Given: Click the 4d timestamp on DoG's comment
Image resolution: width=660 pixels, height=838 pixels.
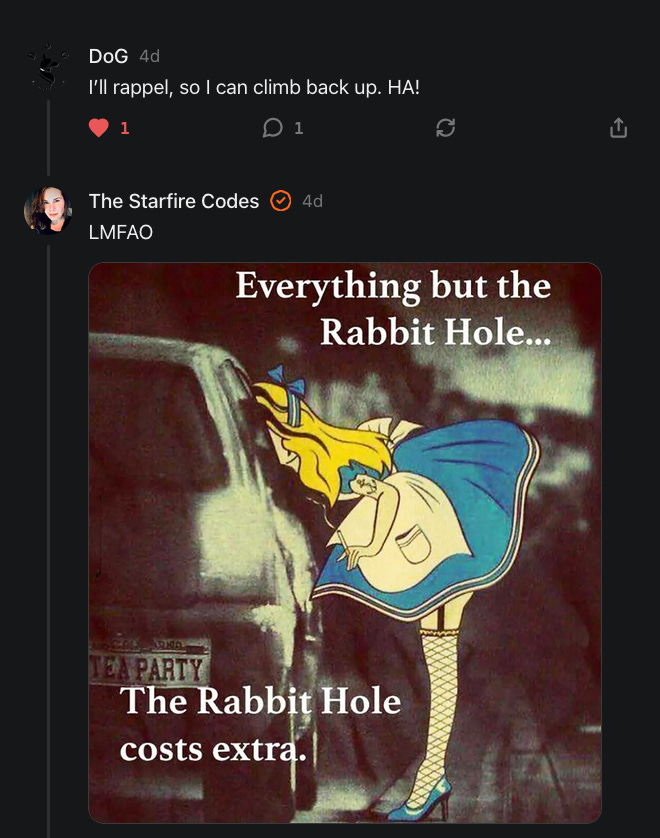Looking at the screenshot, I should tap(149, 56).
